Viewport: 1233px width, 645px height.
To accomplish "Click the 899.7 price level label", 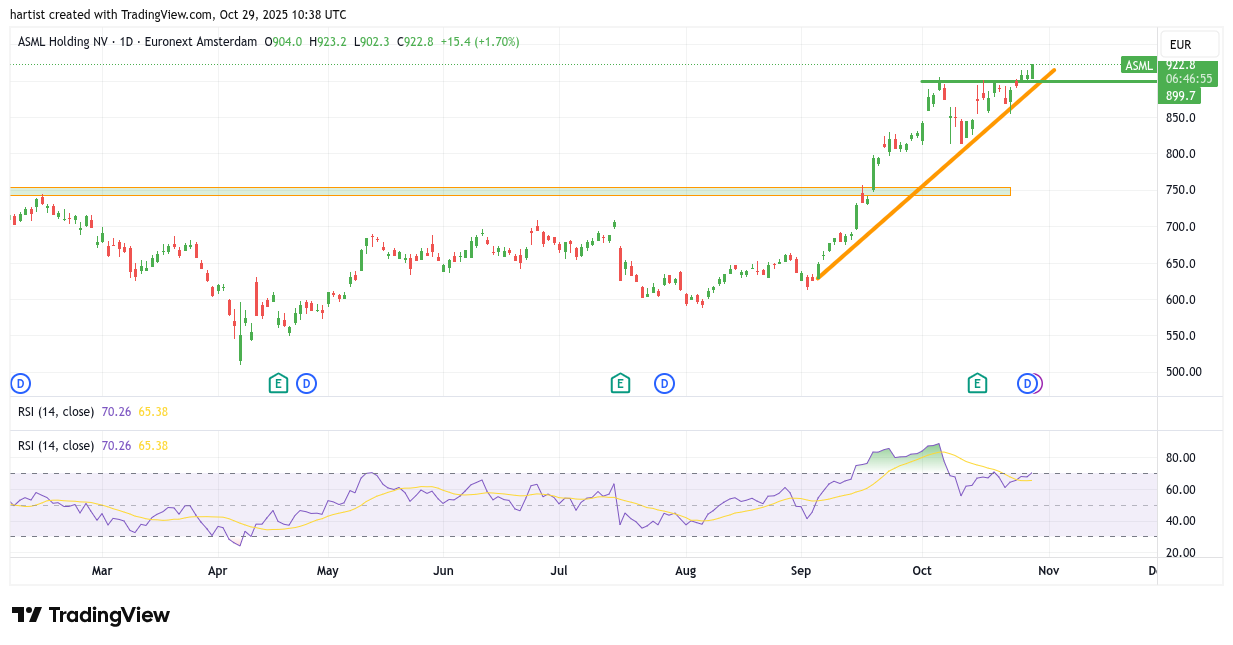I will pos(1180,95).
